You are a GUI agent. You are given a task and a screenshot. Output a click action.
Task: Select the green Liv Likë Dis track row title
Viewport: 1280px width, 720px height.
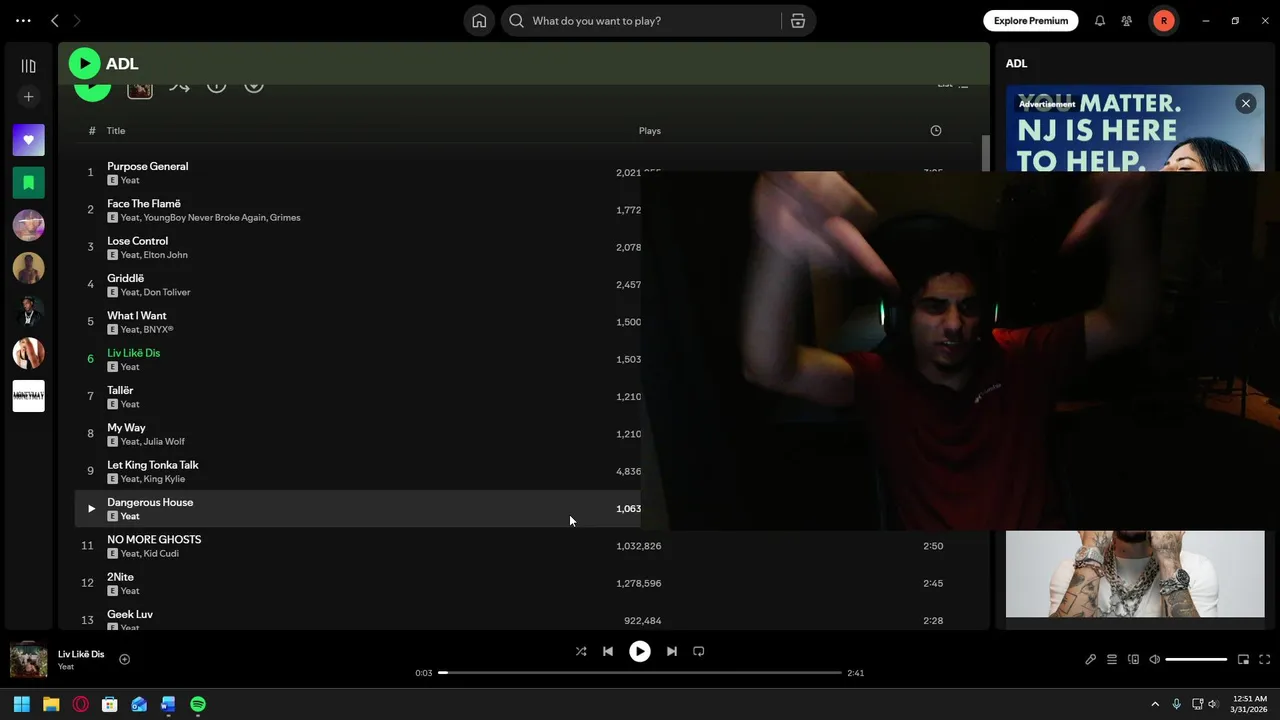[x=133, y=353]
